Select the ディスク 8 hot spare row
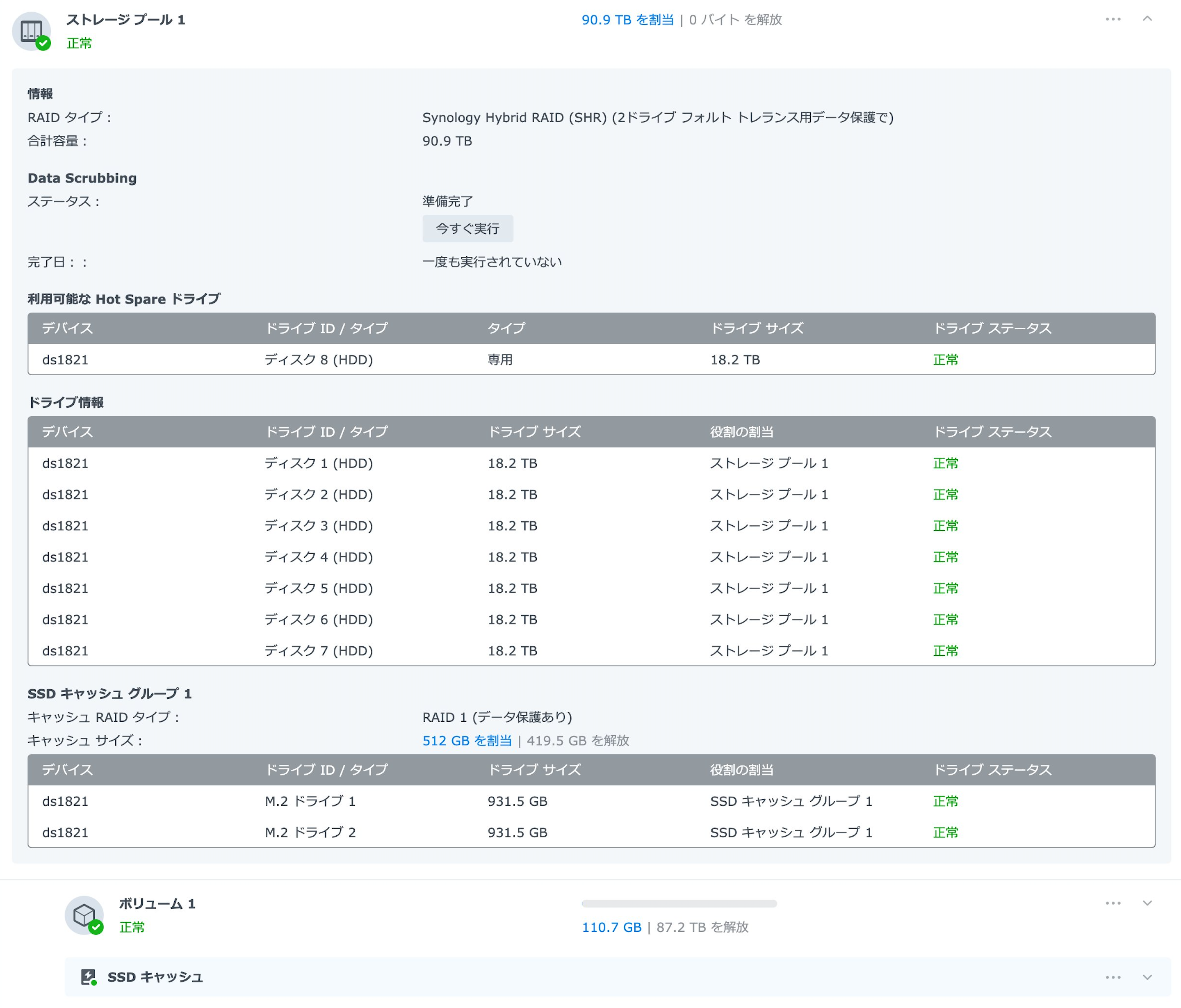 pyautogui.click(x=318, y=360)
